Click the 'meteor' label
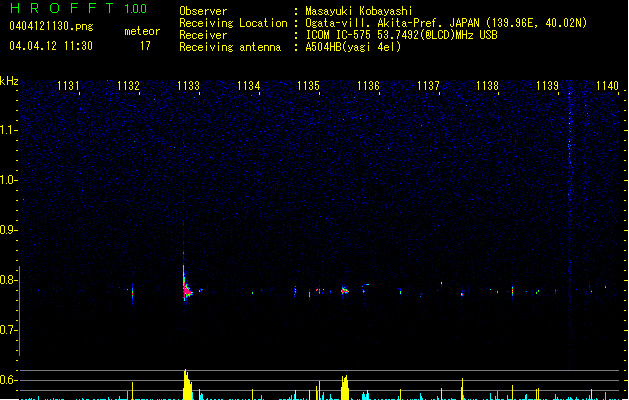The width and height of the screenshot is (629, 400). click(142, 31)
